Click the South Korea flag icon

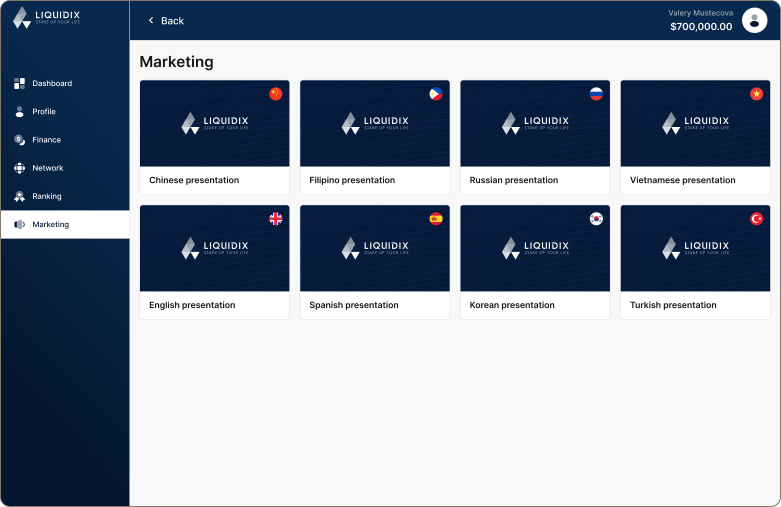tap(596, 219)
